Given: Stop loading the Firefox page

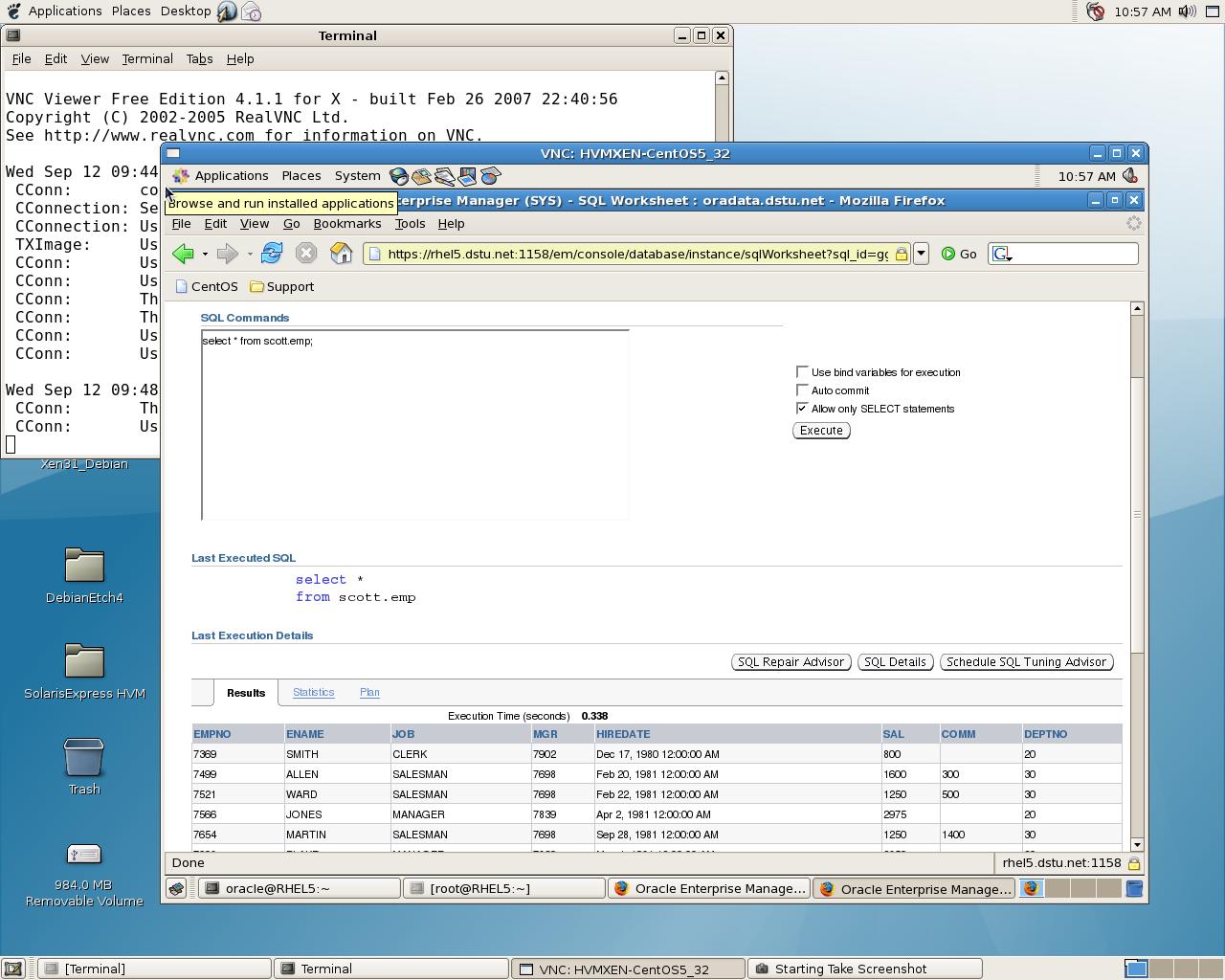Looking at the screenshot, I should 306,254.
